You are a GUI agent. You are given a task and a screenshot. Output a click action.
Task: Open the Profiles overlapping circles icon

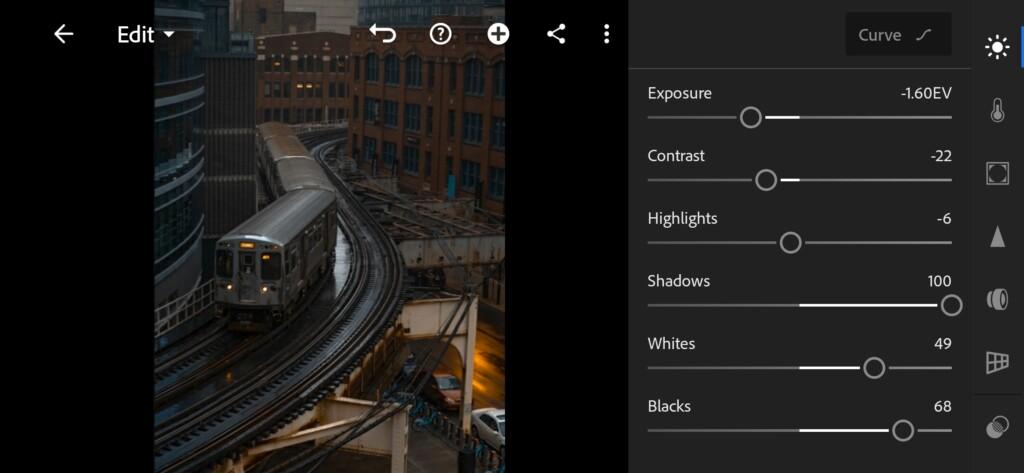pos(997,428)
